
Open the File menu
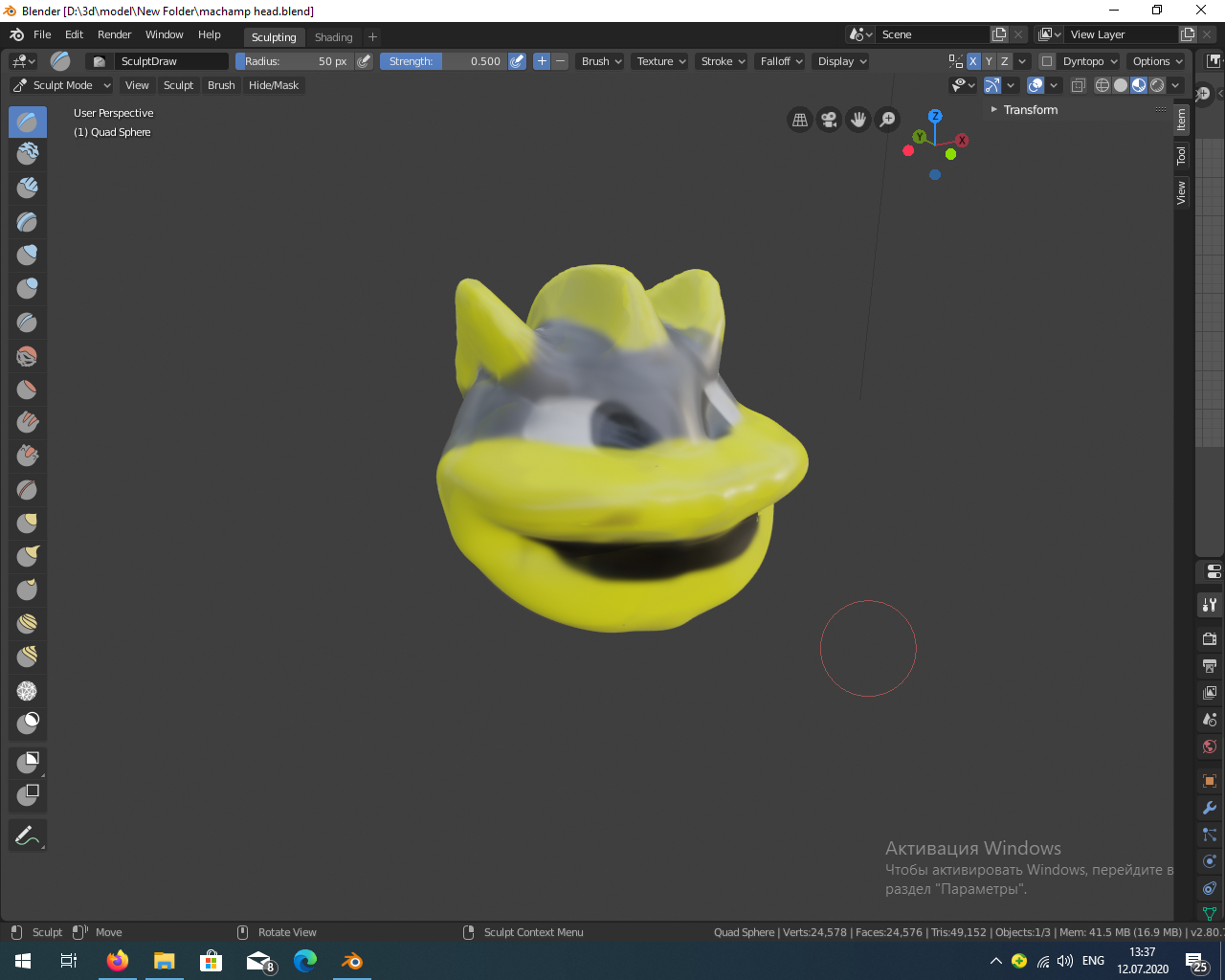click(x=42, y=34)
